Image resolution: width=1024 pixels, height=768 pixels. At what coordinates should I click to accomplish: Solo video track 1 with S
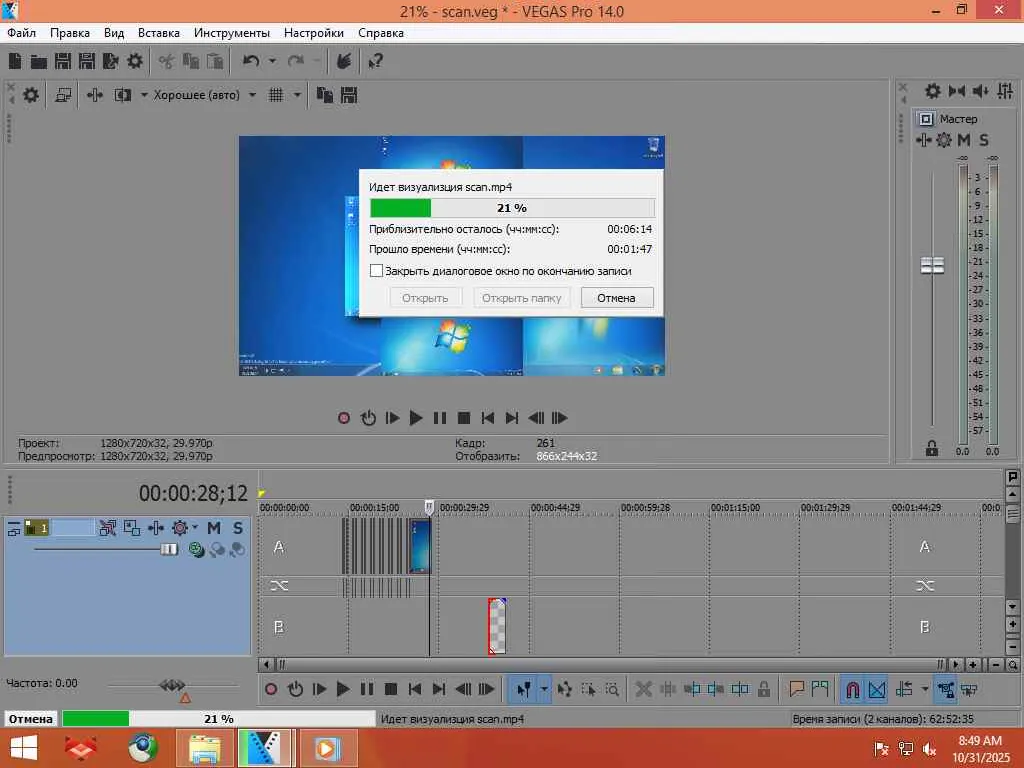[x=238, y=528]
